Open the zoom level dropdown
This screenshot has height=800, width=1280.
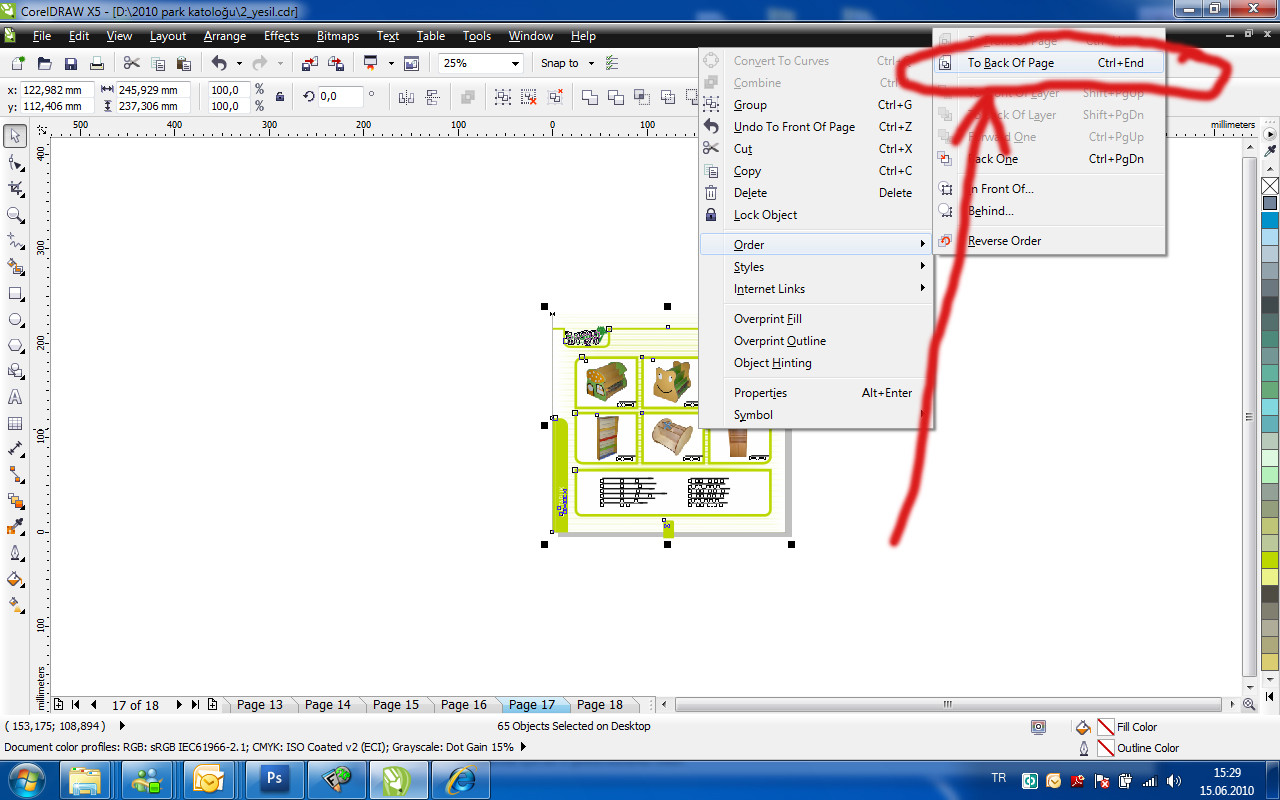pyautogui.click(x=516, y=64)
